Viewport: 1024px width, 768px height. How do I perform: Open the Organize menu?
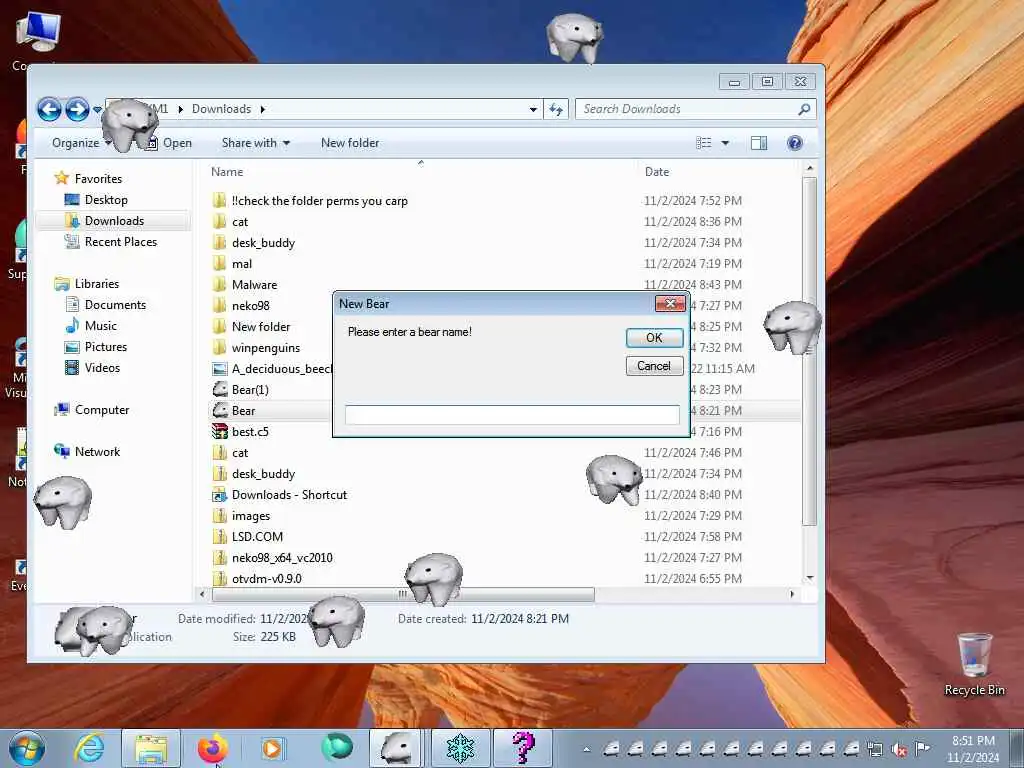[80, 143]
